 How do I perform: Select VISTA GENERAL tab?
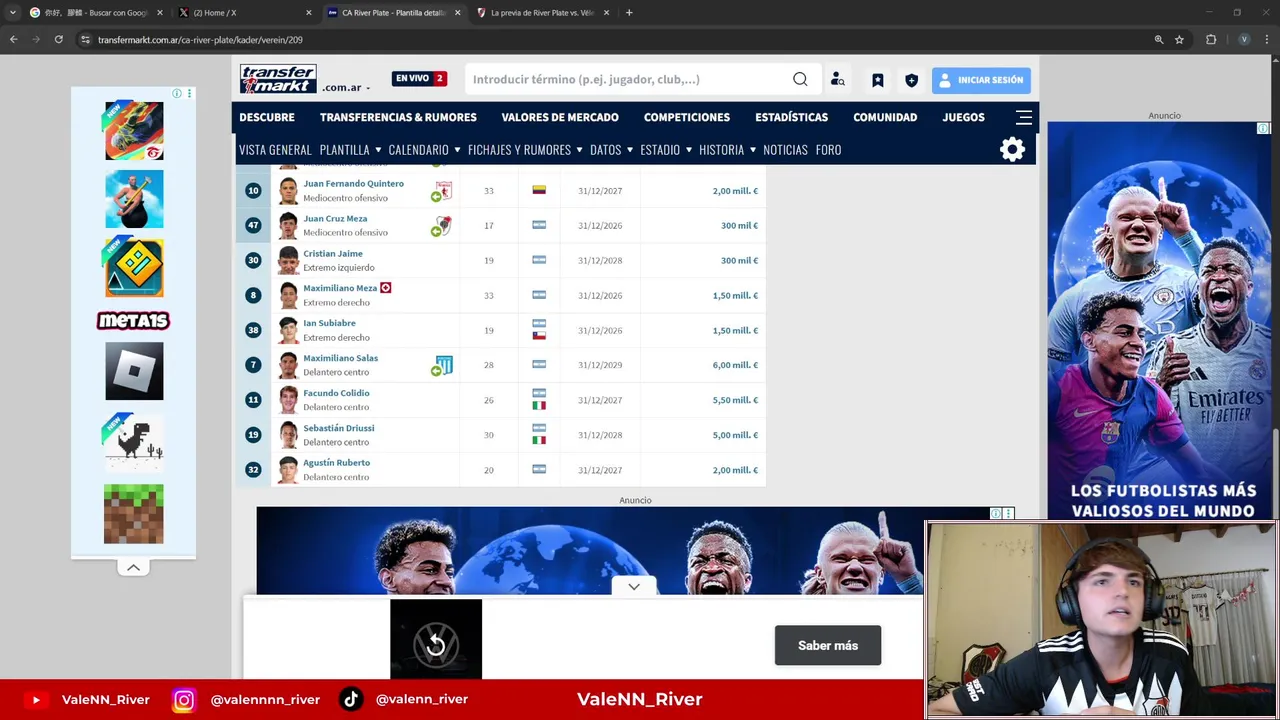tap(275, 150)
